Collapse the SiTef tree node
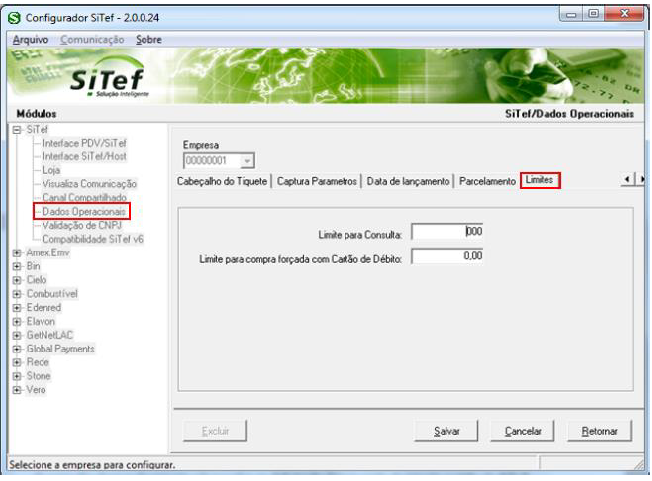652x481 pixels. coord(17,130)
